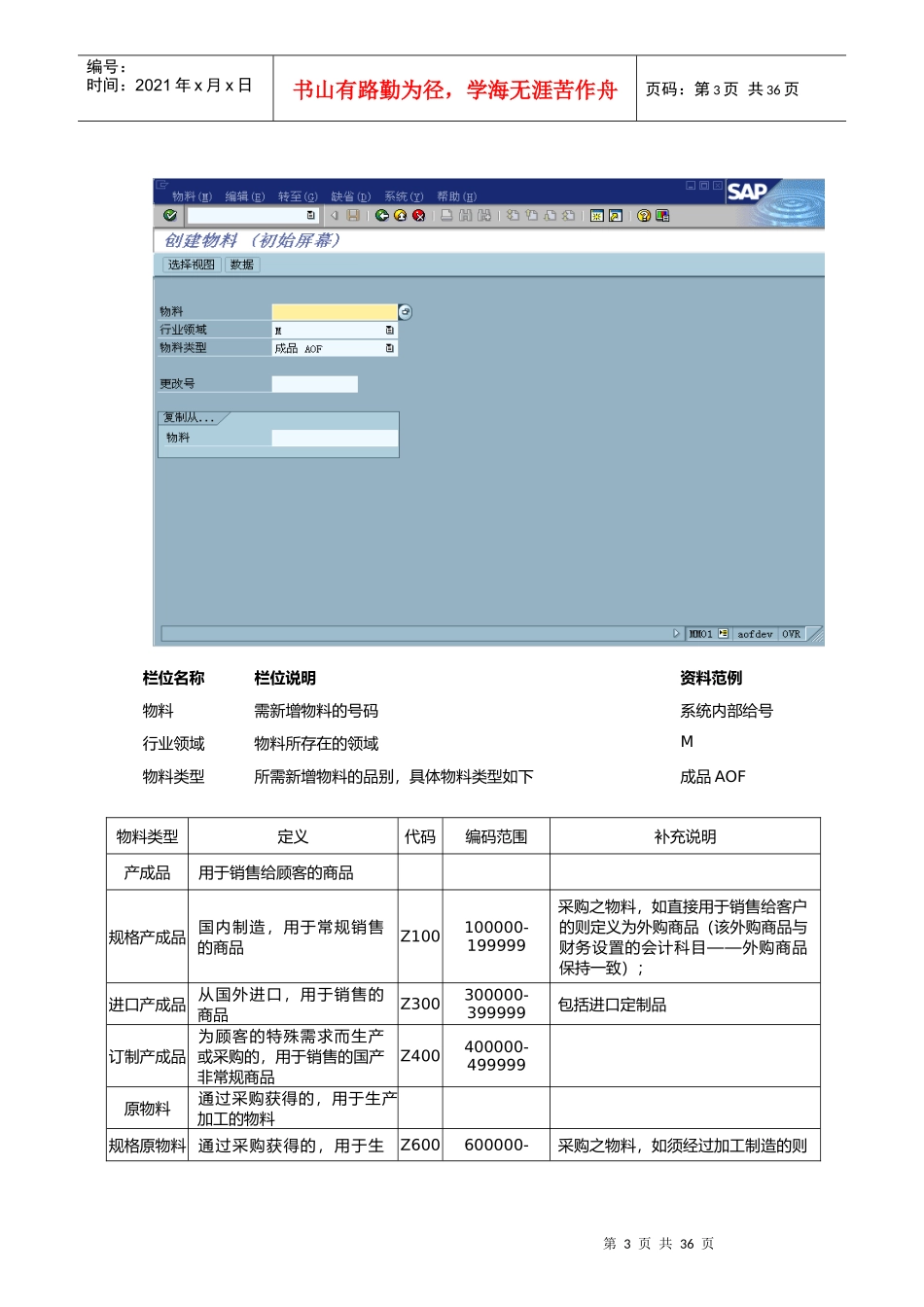The width and height of the screenshot is (924, 1307).
Task: Click 成品 AOF example text below screenshot
Action: click(x=713, y=776)
